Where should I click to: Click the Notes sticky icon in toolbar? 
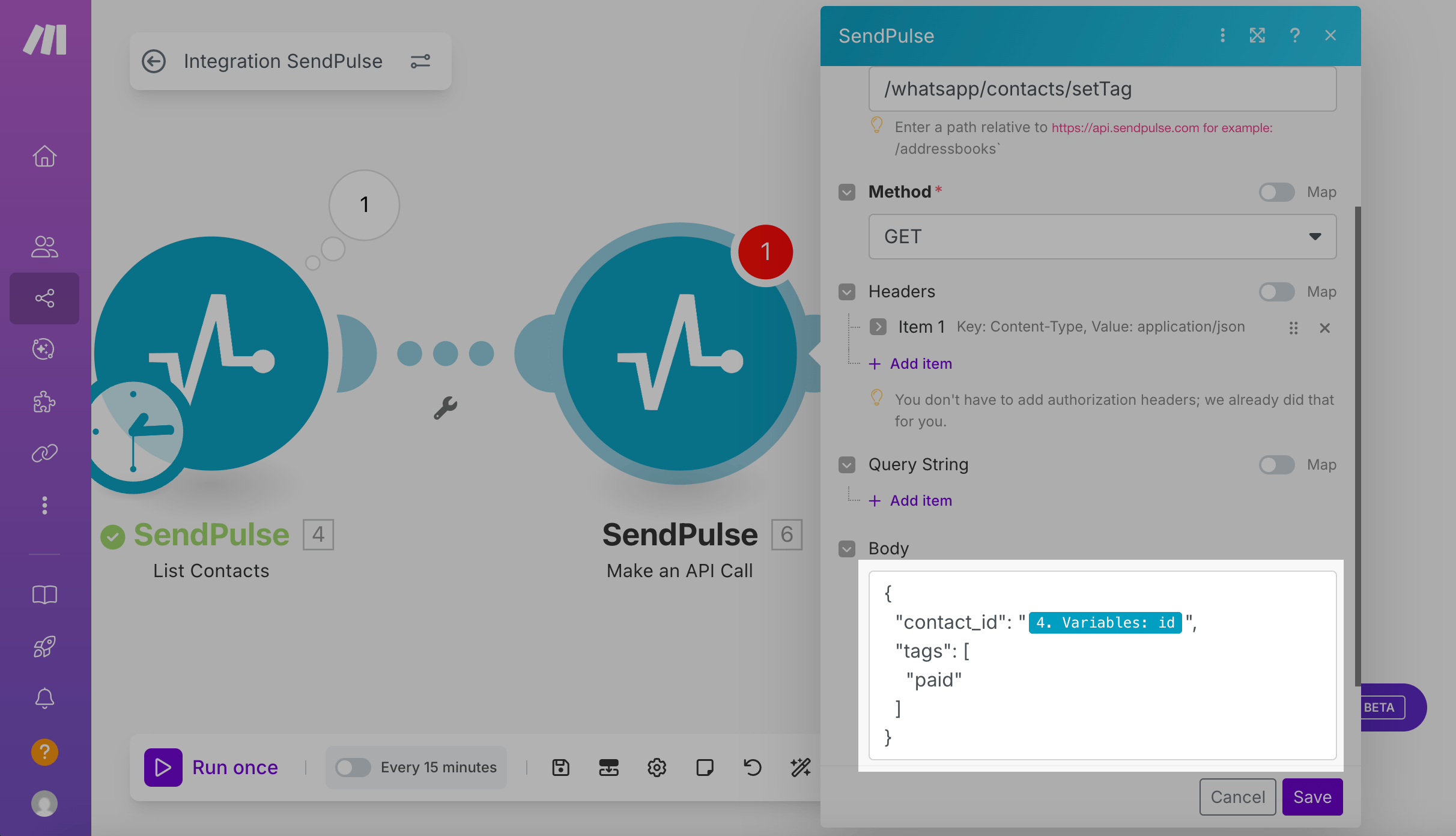tap(705, 768)
